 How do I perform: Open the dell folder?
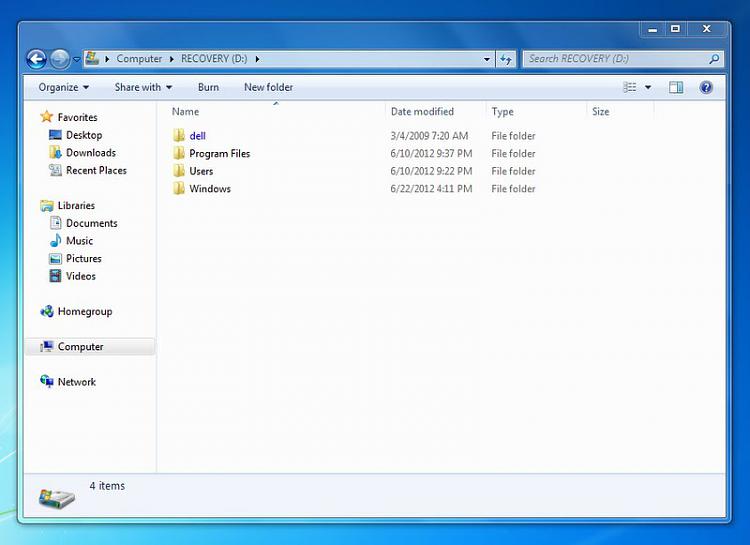pyautogui.click(x=197, y=136)
